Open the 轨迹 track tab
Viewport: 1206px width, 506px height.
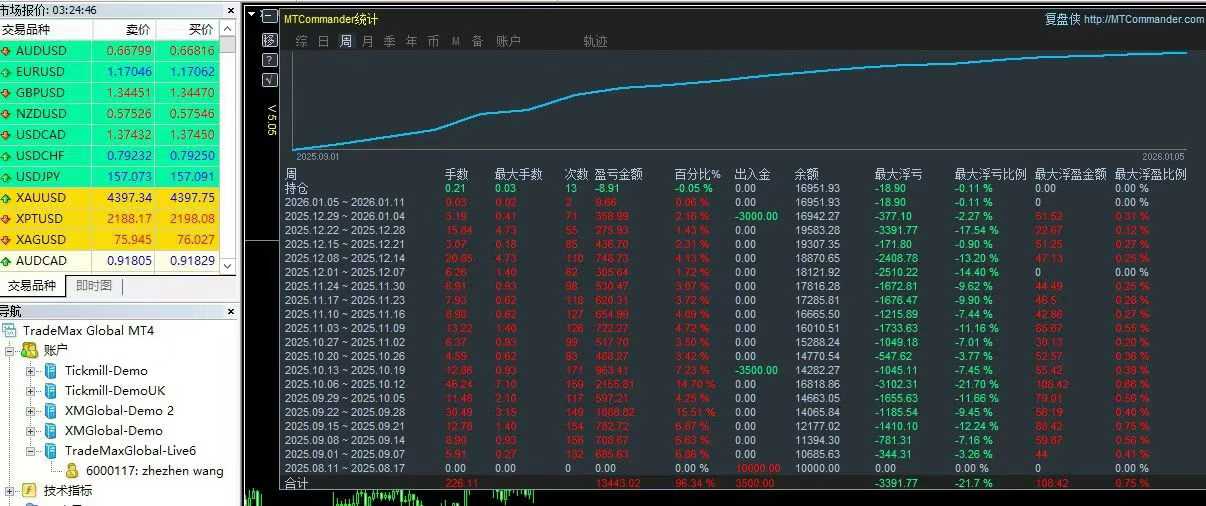[x=595, y=41]
